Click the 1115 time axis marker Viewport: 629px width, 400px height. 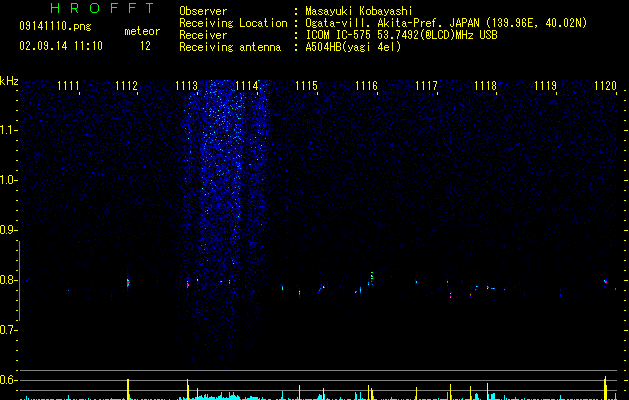point(306,86)
